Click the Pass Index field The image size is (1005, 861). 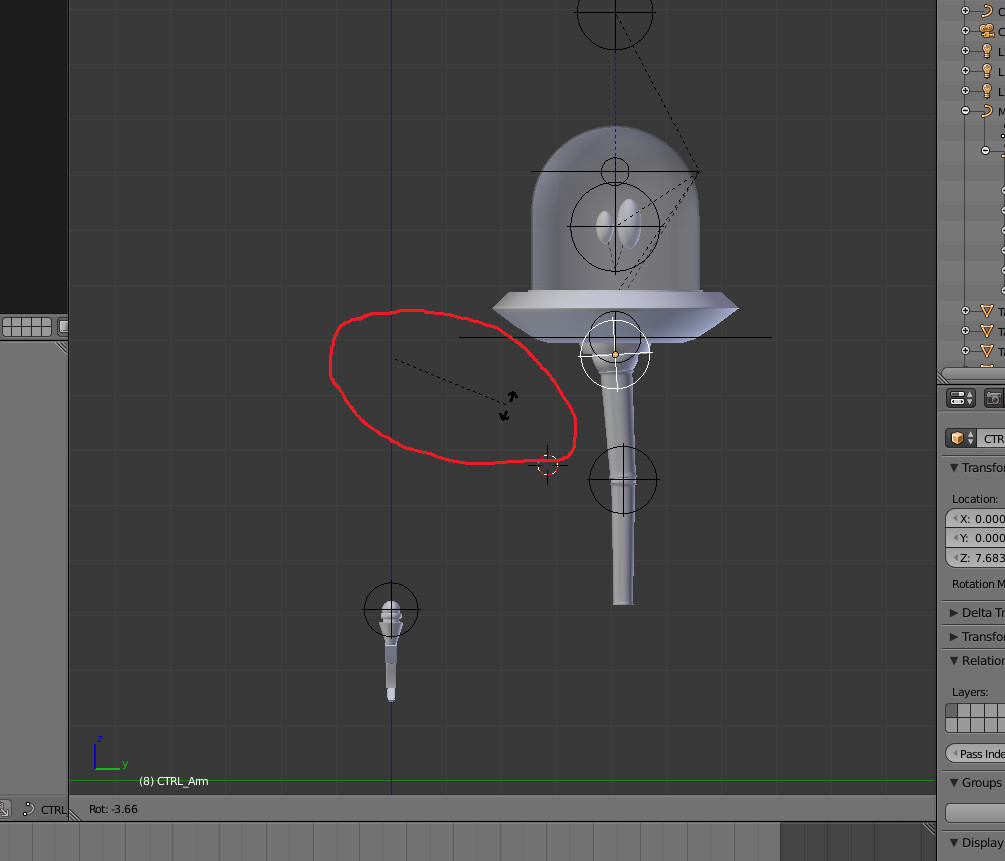(x=975, y=754)
